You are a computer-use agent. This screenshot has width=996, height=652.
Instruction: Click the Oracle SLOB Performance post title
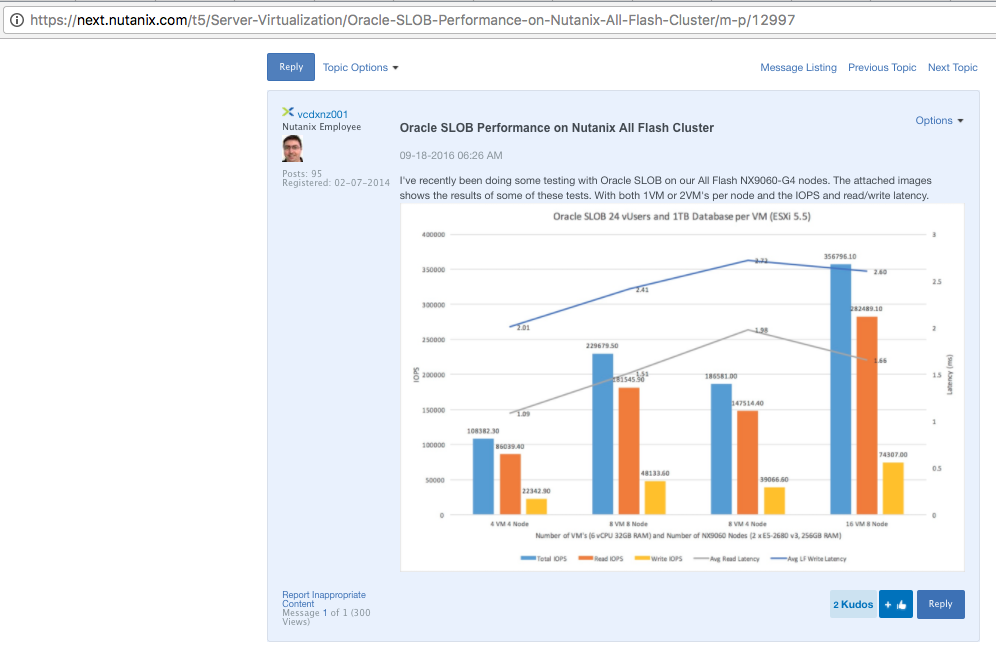point(557,128)
